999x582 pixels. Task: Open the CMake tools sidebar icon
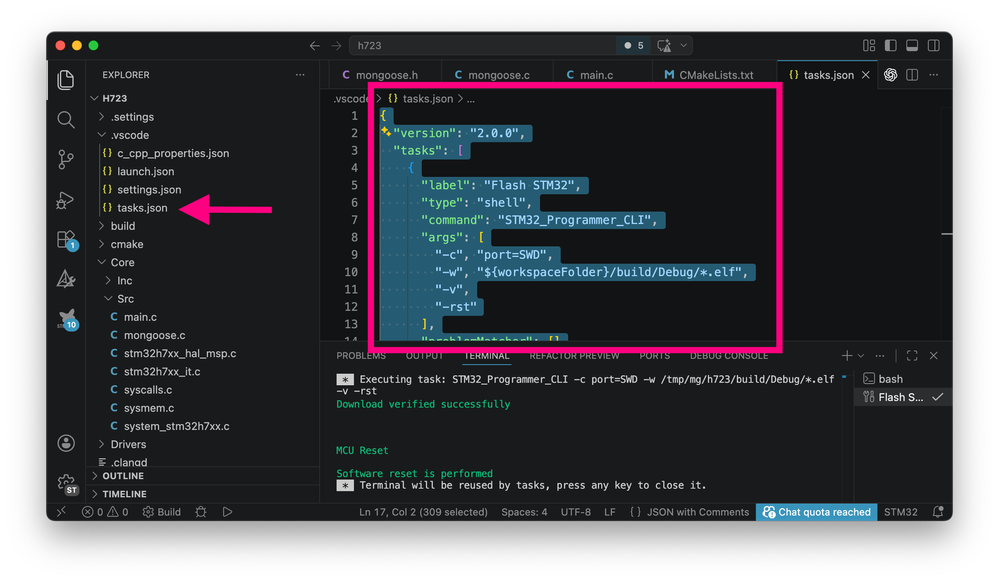pyautogui.click(x=66, y=279)
